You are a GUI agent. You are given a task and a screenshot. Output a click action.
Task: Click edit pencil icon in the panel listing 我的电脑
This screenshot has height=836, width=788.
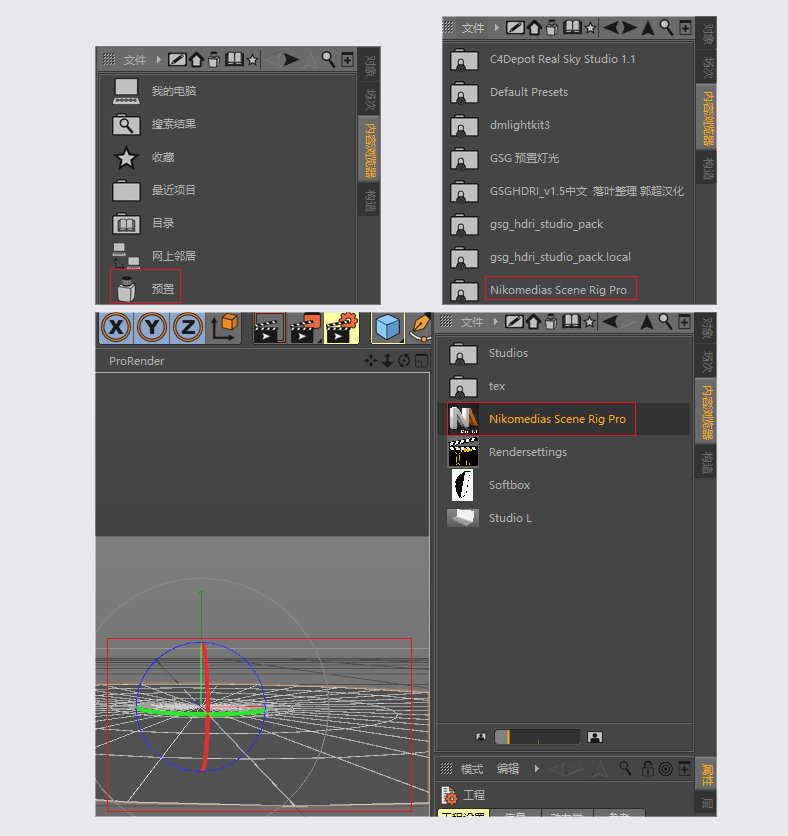[177, 60]
